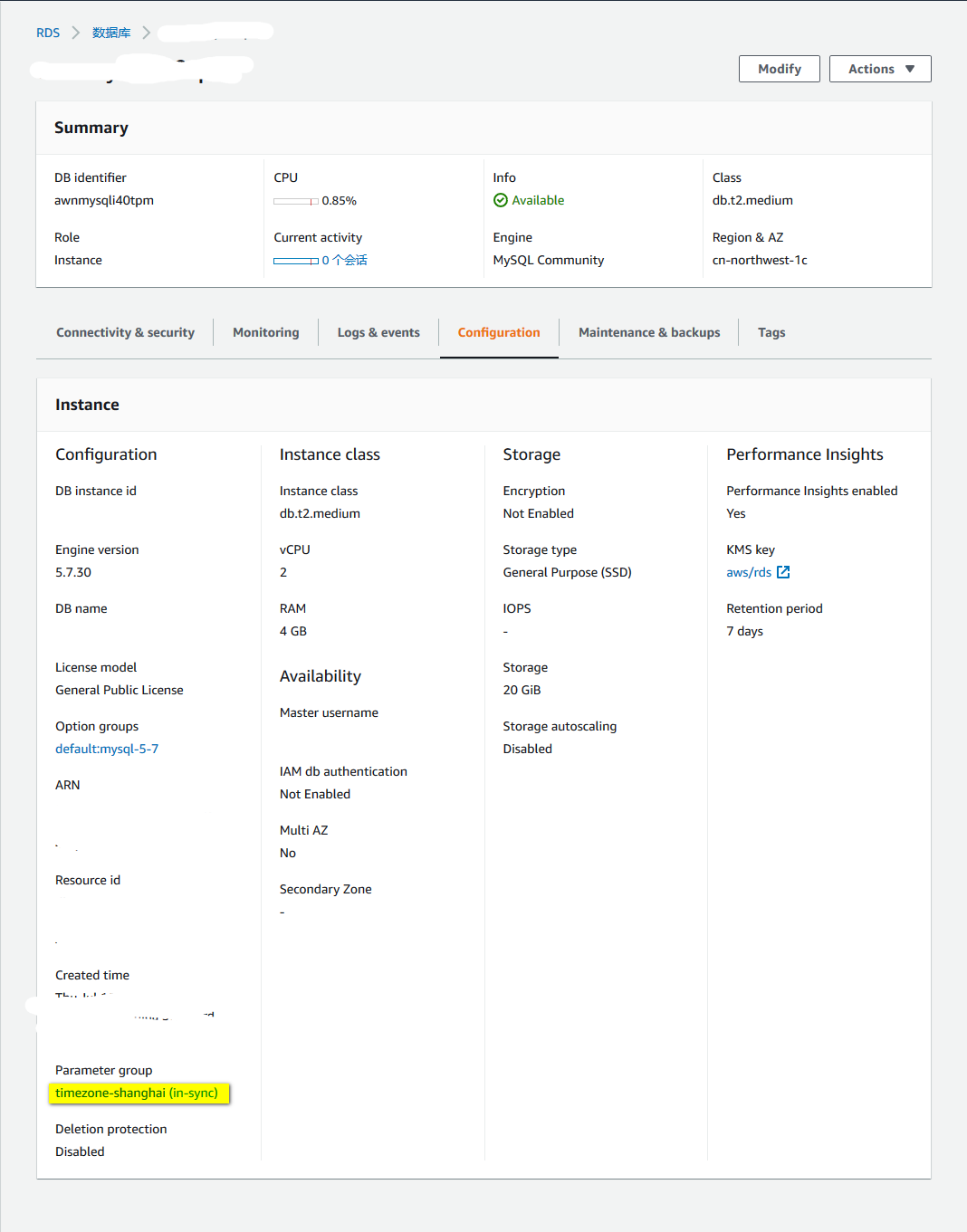Click the green Available status check icon

tap(501, 200)
